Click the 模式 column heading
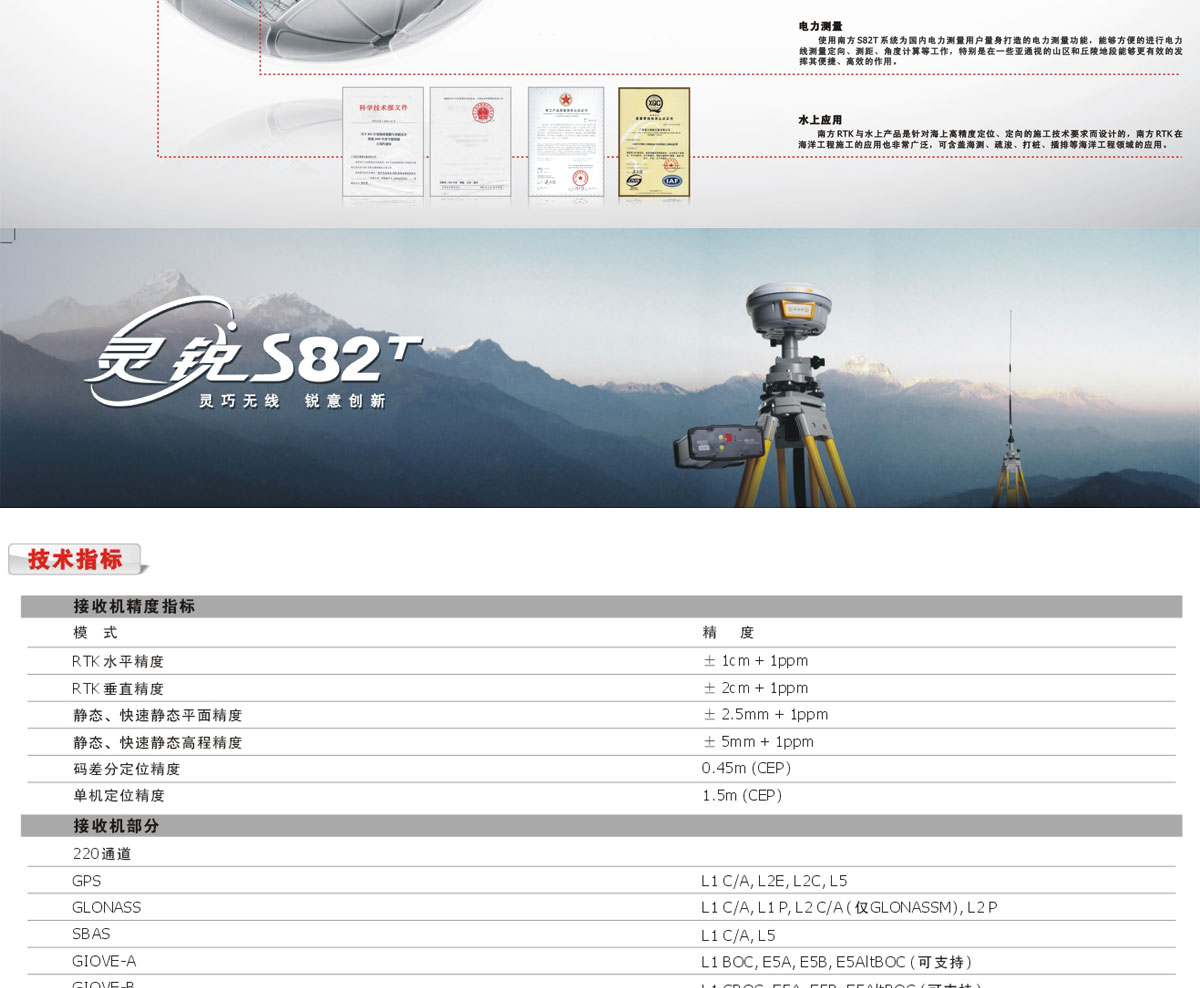Screen dimensions: 1200x988 coord(95,633)
